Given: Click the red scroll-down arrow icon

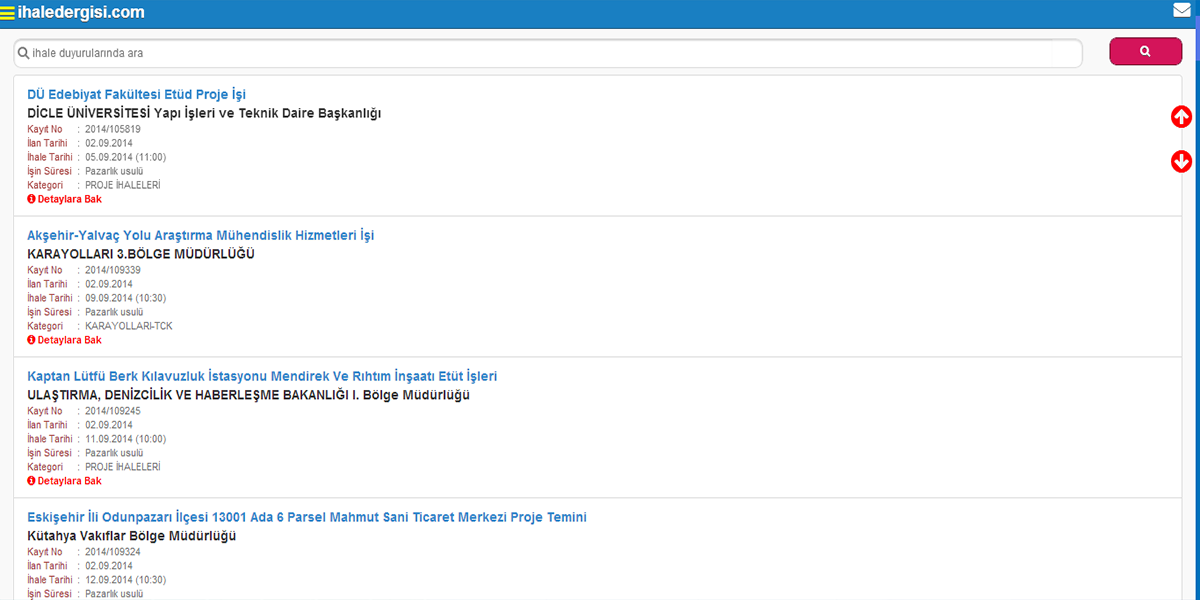Looking at the screenshot, I should [x=1181, y=161].
